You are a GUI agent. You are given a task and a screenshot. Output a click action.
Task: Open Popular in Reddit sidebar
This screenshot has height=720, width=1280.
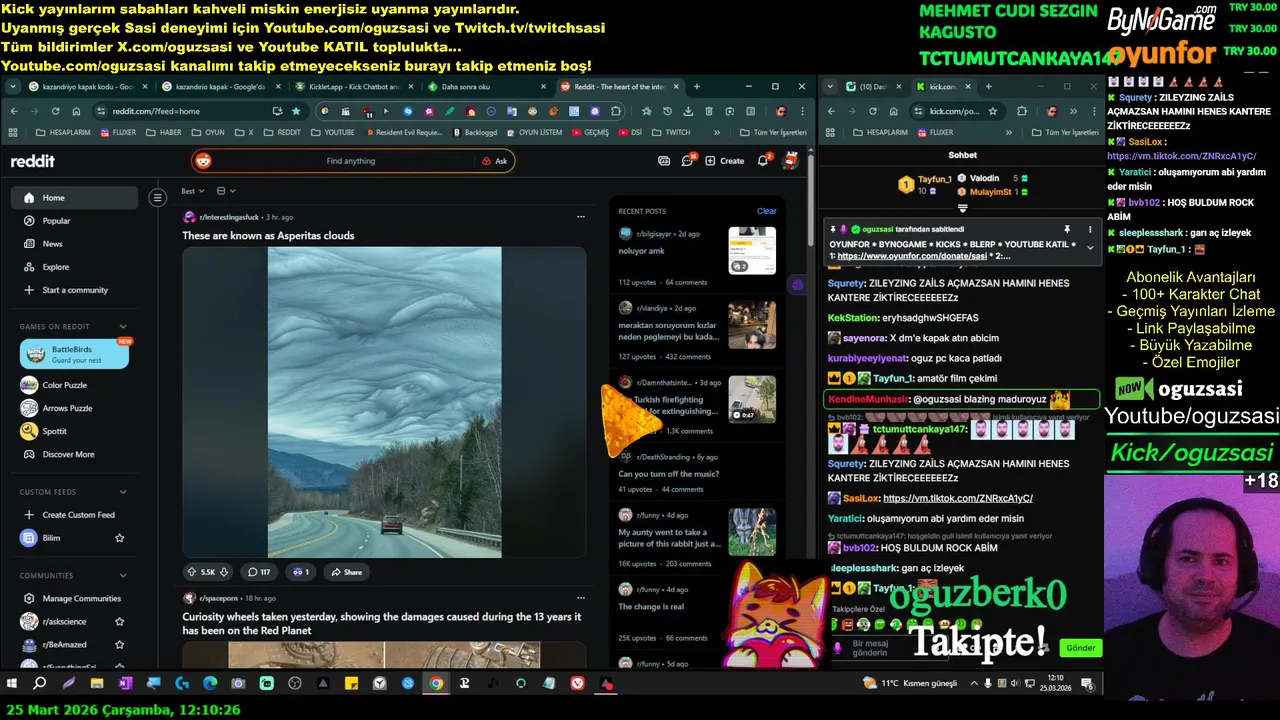pos(74,221)
